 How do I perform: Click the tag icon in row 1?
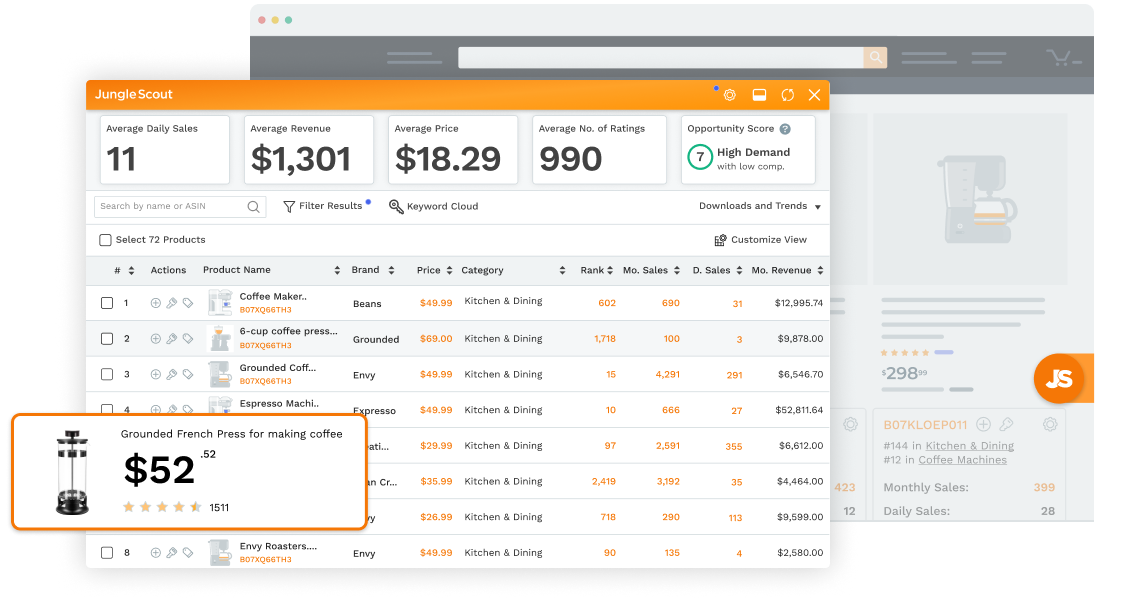pos(188,303)
